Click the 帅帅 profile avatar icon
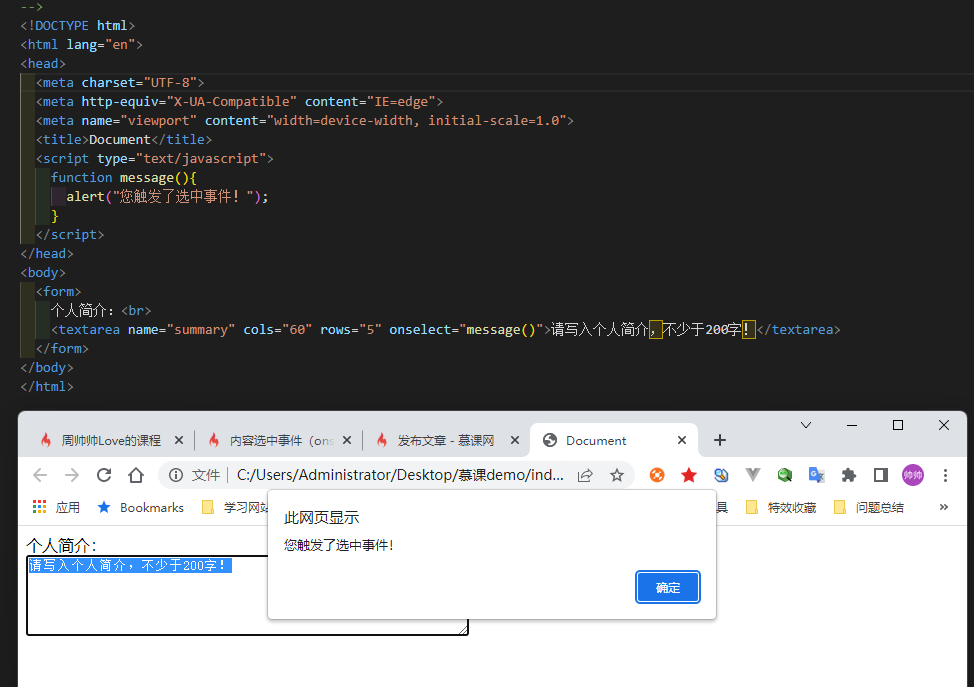 [x=913, y=475]
